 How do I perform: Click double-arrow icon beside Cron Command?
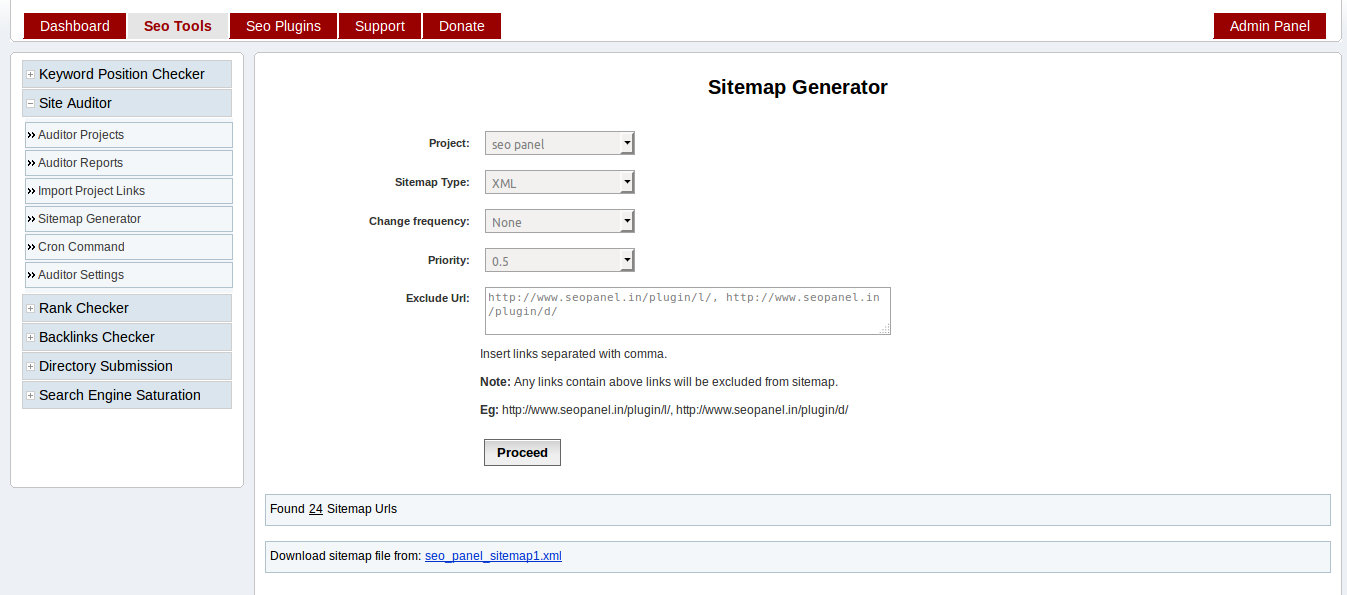pyautogui.click(x=31, y=247)
